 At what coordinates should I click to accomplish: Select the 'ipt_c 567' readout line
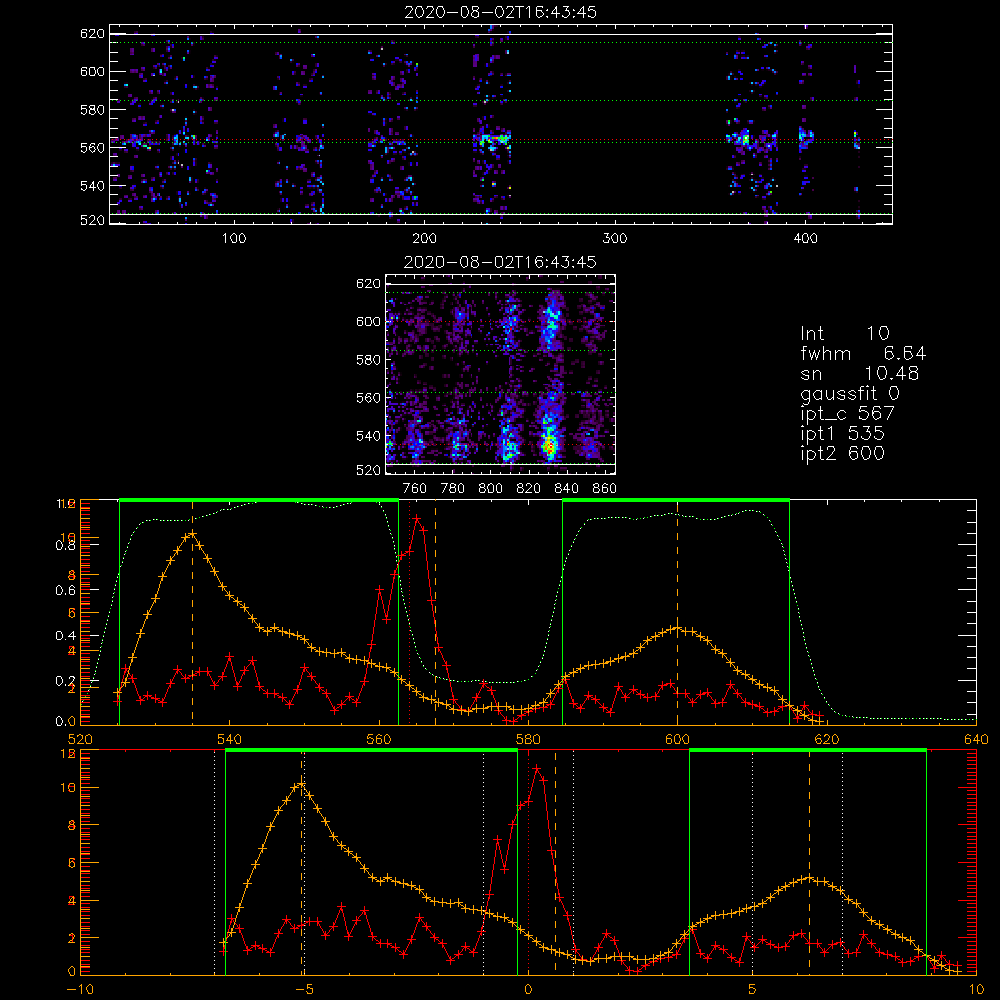tap(848, 414)
